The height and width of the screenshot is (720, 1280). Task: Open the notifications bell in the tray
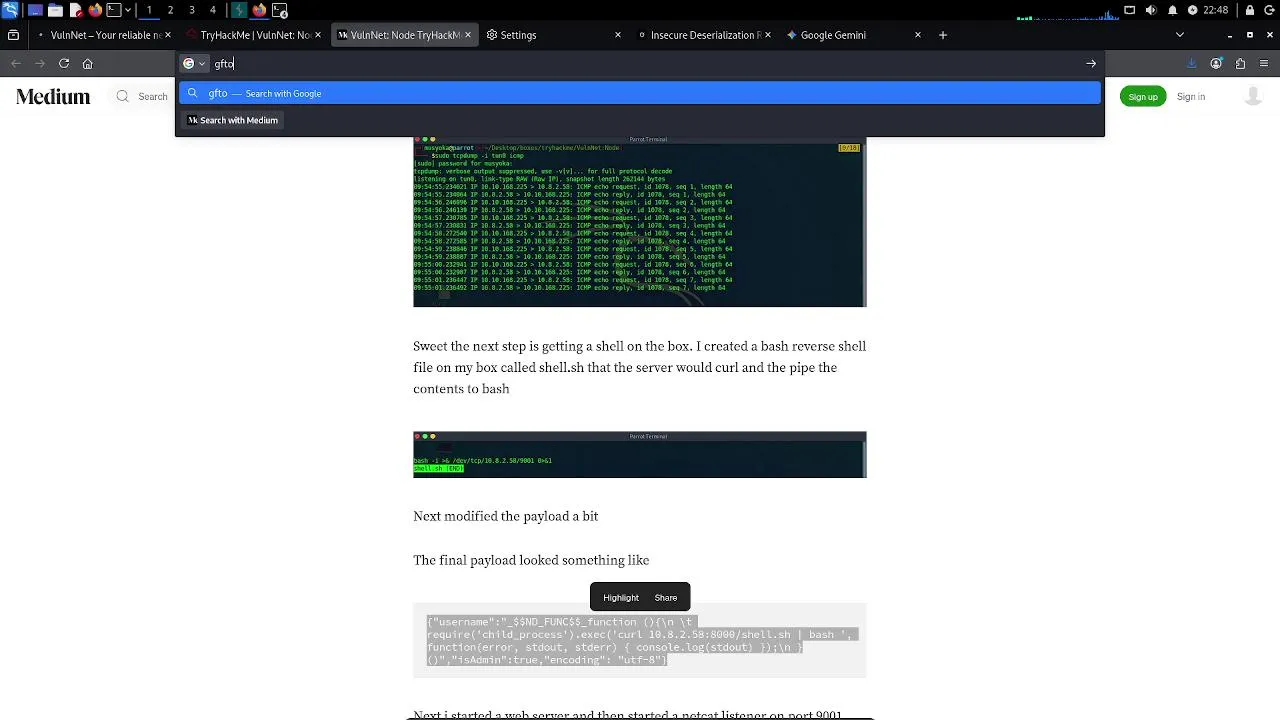(1171, 10)
